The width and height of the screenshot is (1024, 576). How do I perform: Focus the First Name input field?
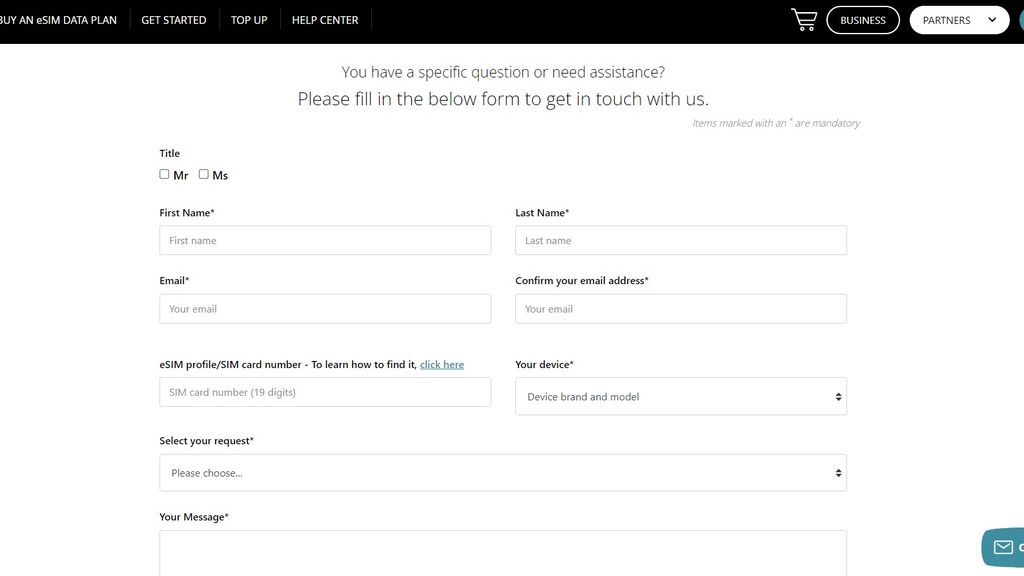pyautogui.click(x=325, y=240)
